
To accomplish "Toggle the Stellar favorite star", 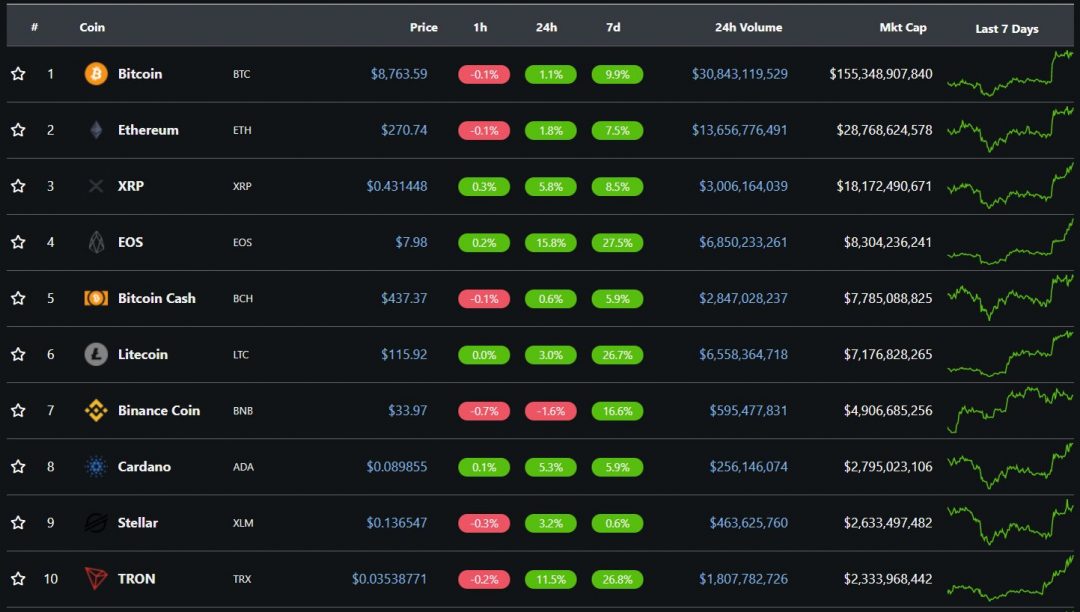I will (18, 523).
